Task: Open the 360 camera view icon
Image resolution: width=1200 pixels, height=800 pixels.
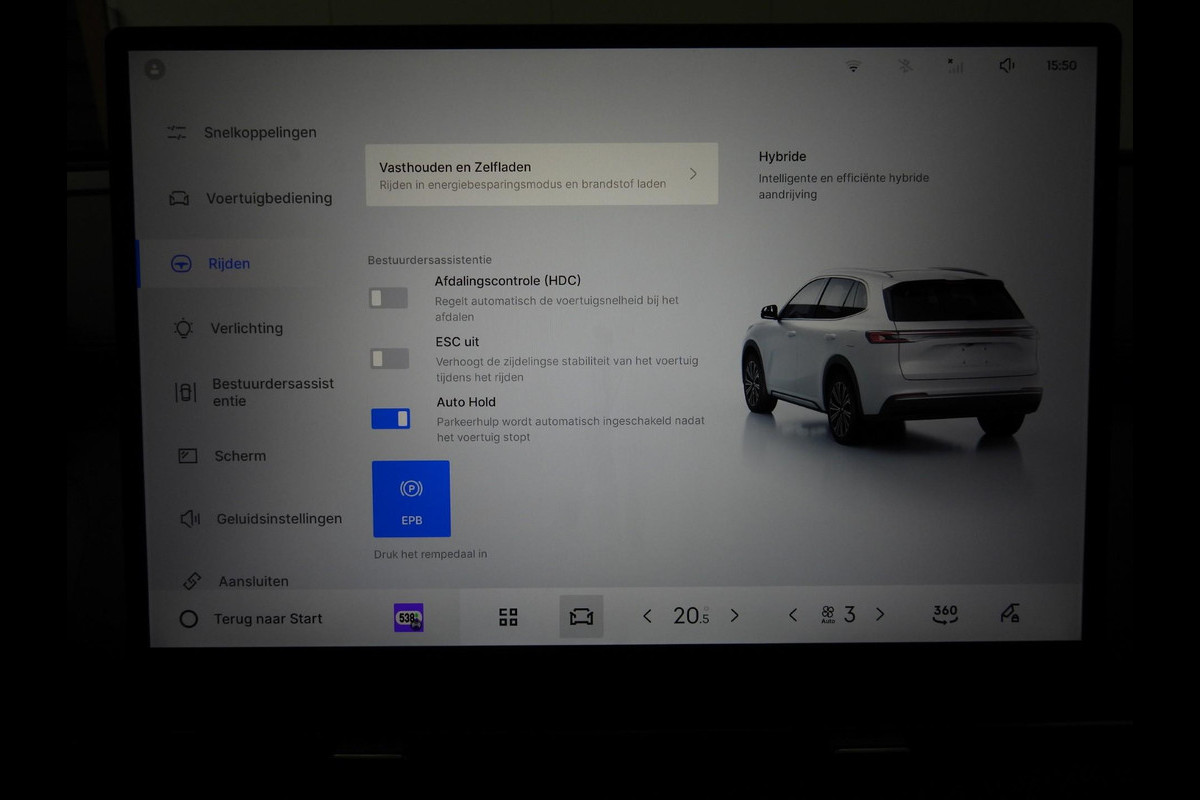Action: coord(945,614)
